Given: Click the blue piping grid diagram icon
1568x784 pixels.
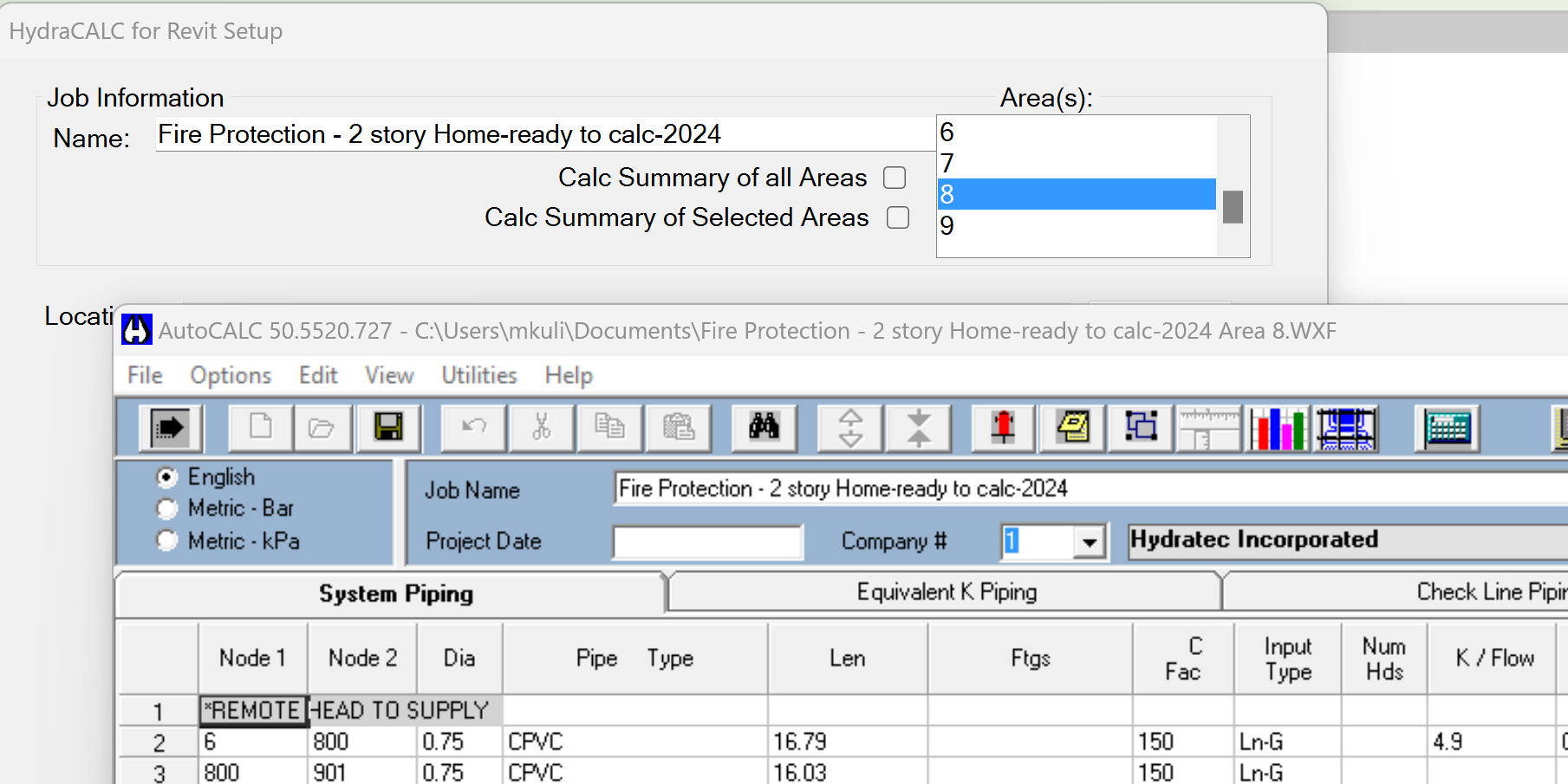Looking at the screenshot, I should point(1345,427).
